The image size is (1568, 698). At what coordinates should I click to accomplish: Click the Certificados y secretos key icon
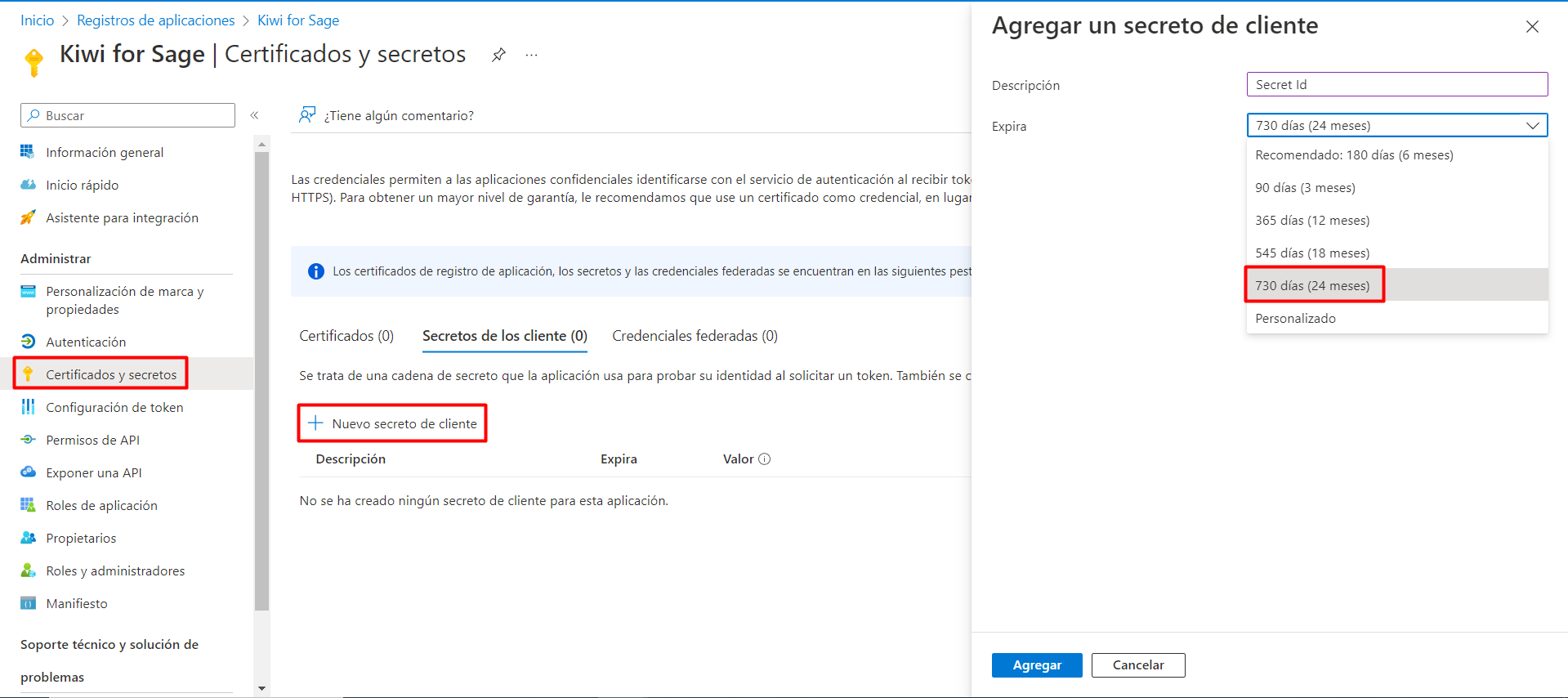pos(28,374)
